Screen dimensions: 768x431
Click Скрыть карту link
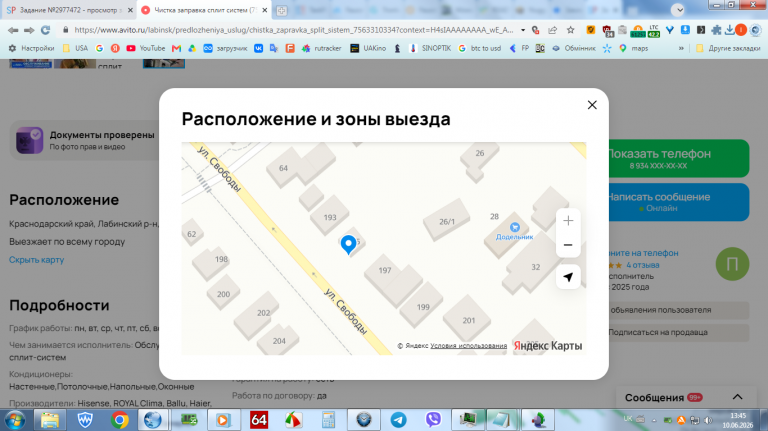tap(36, 260)
